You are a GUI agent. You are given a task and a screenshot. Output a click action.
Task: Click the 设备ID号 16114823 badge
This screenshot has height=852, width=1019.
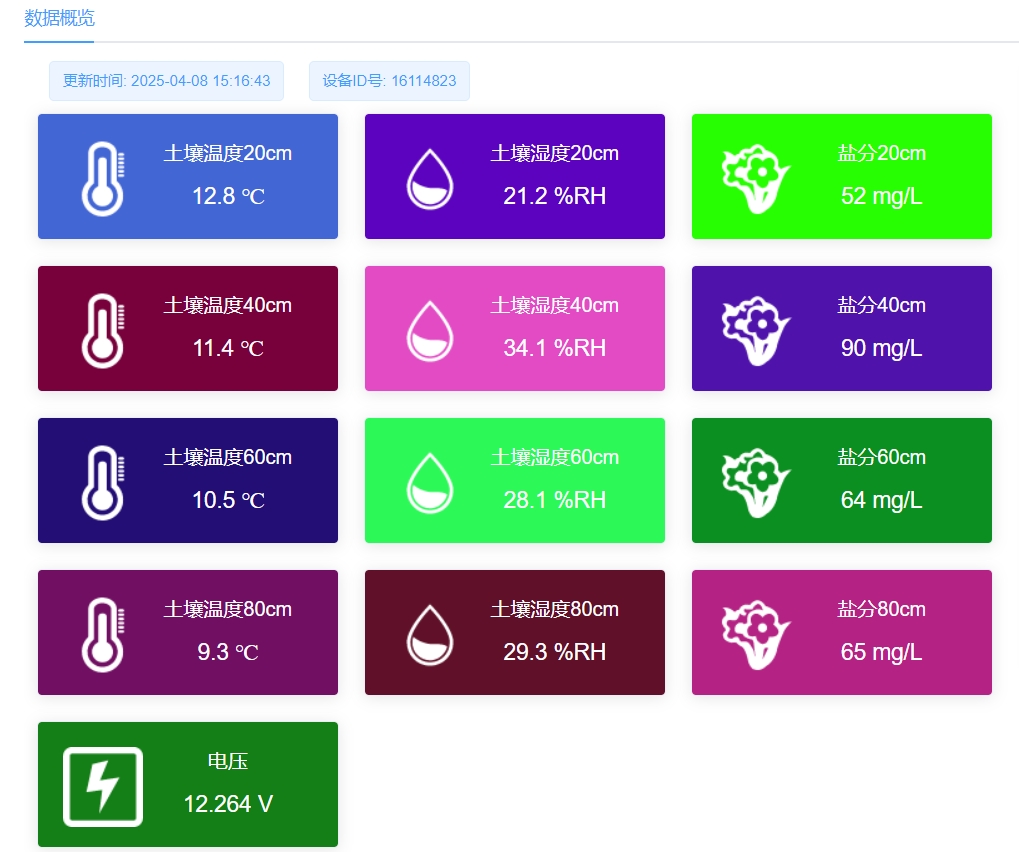[x=389, y=81]
